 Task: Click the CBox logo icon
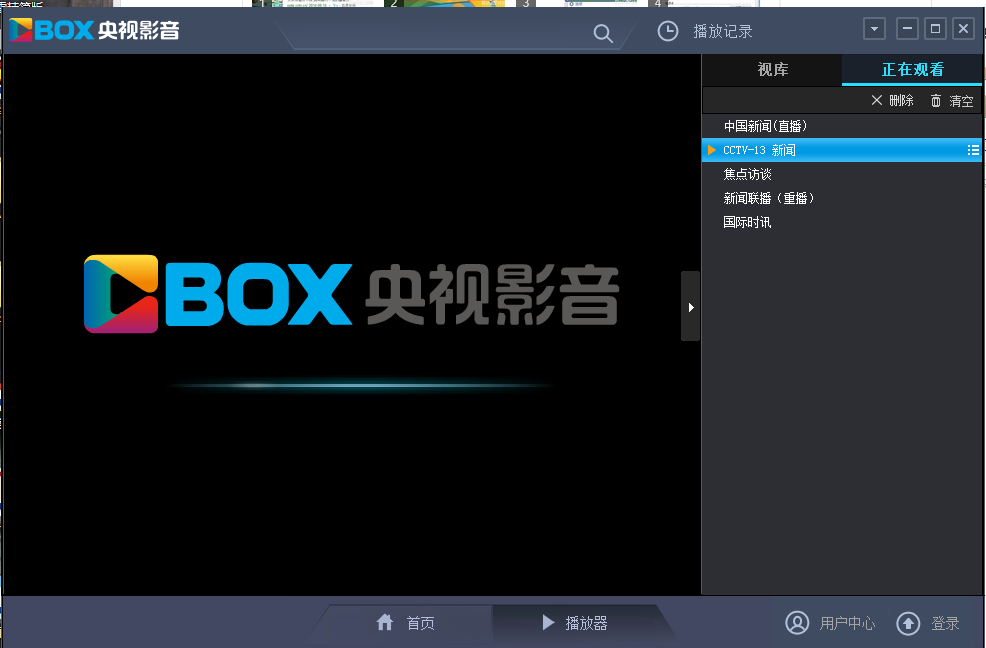pyautogui.click(x=20, y=29)
